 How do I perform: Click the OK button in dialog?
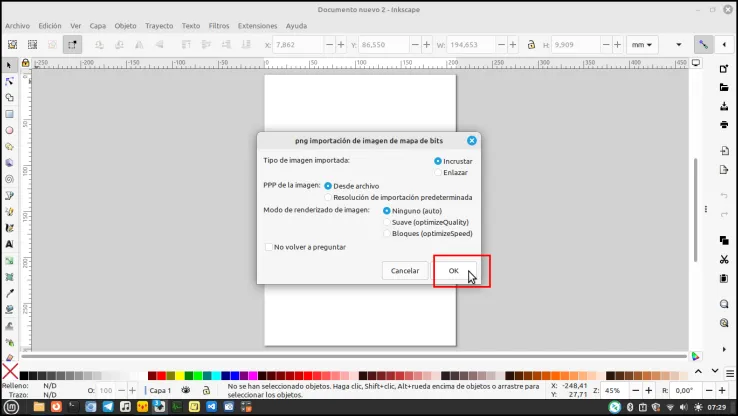tap(454, 271)
